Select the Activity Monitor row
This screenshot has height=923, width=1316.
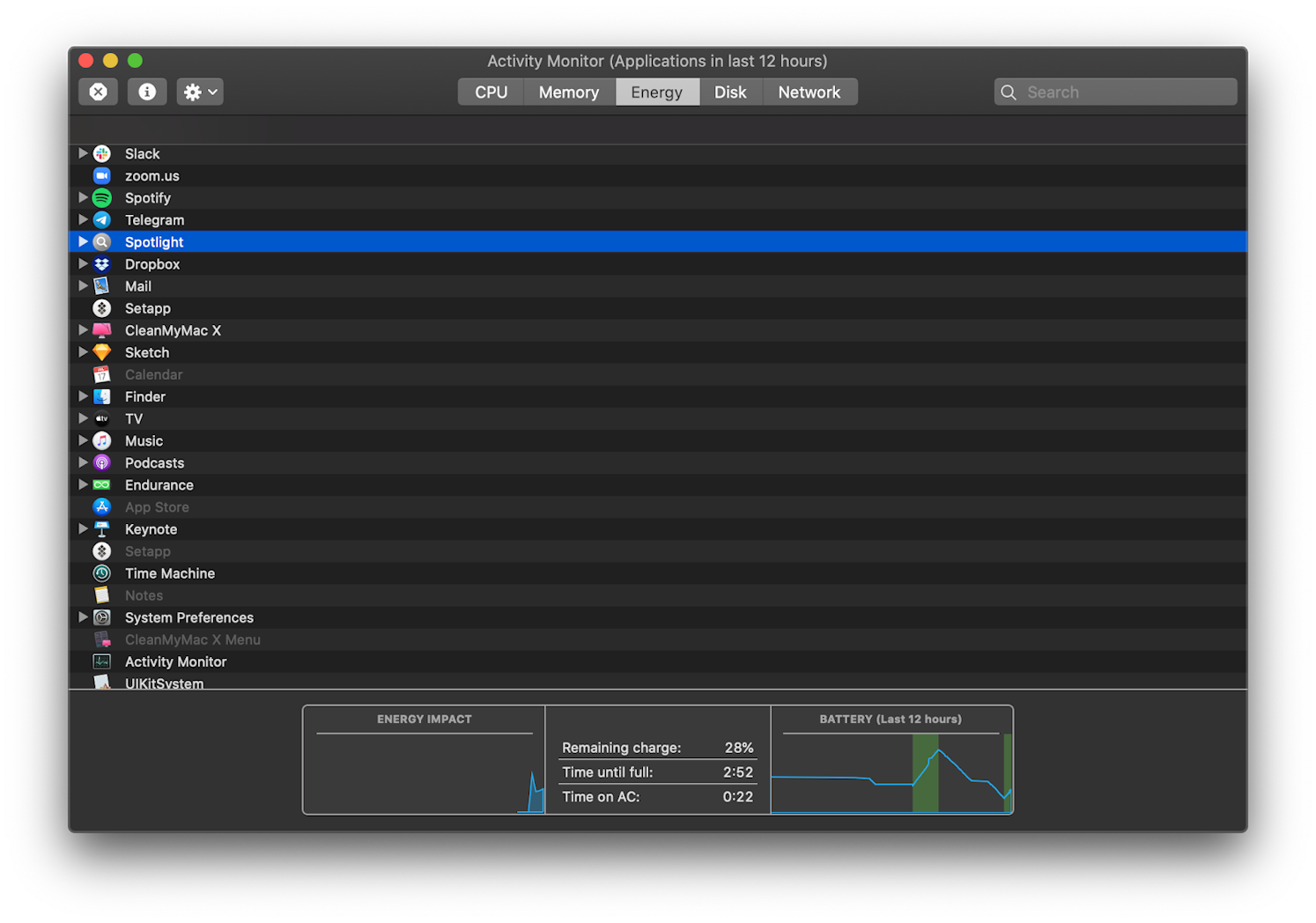(175, 661)
